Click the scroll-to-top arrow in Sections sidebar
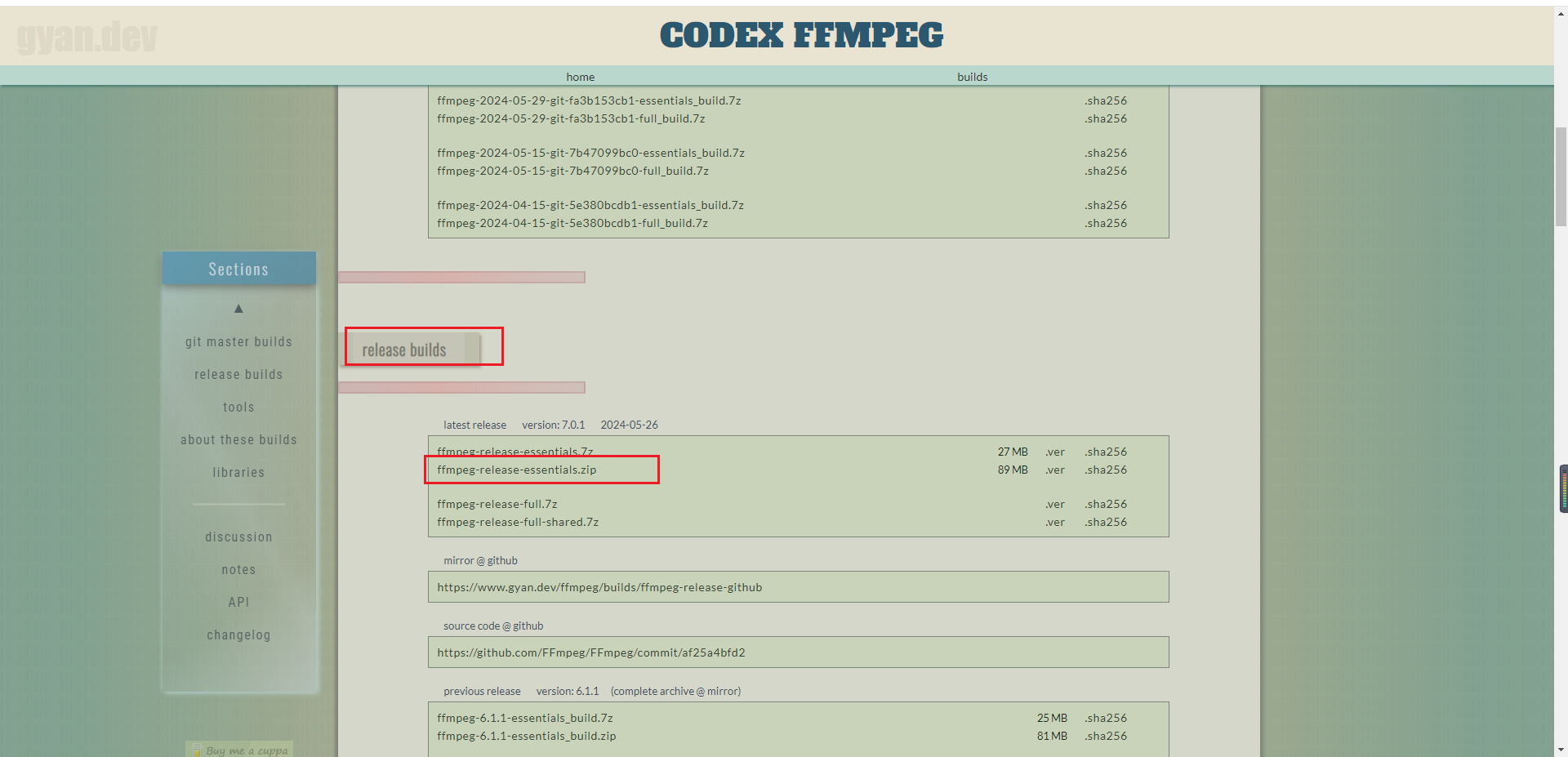Viewport: 1568px width, 757px height. [238, 309]
